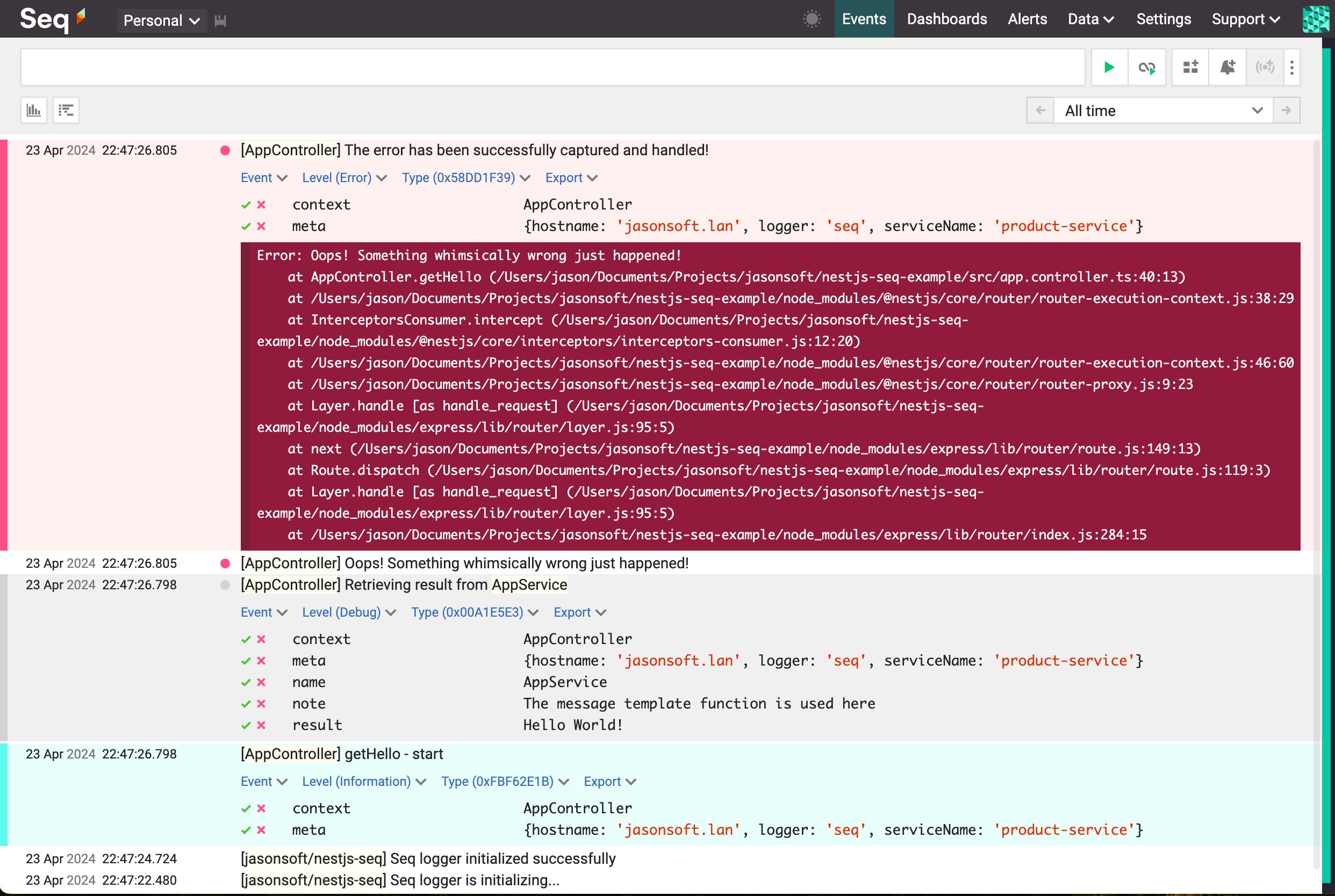This screenshot has height=896, width=1335.
Task: Open the All time range dropdown
Action: point(1162,110)
